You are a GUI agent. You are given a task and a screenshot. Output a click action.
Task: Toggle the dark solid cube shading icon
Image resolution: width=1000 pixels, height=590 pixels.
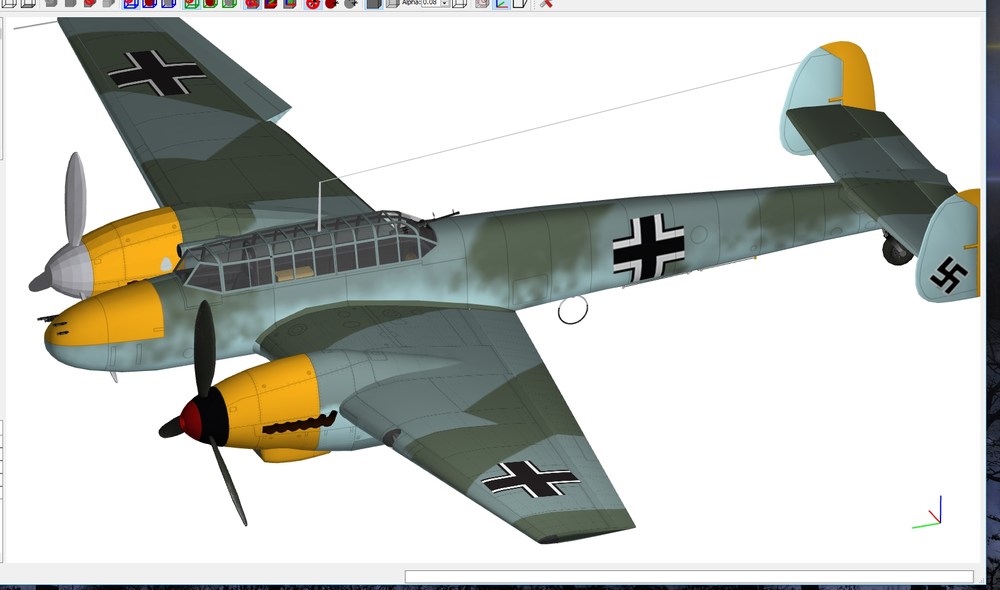pos(374,3)
